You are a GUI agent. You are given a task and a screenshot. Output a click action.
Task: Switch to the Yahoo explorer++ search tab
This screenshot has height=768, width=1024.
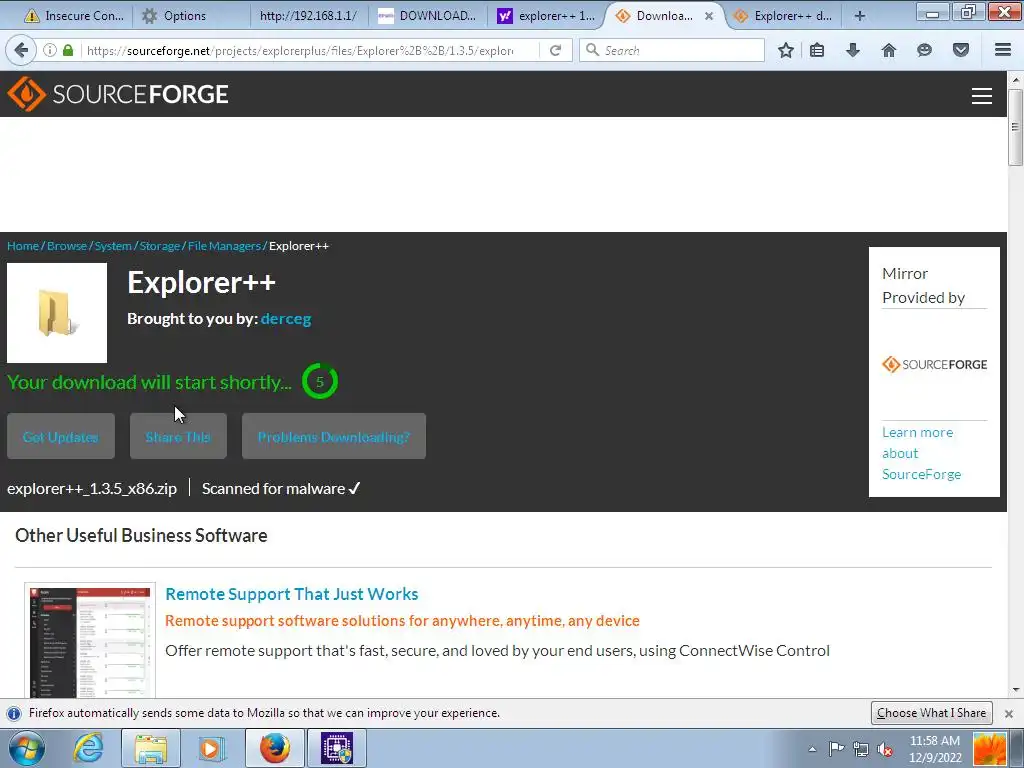click(x=547, y=16)
